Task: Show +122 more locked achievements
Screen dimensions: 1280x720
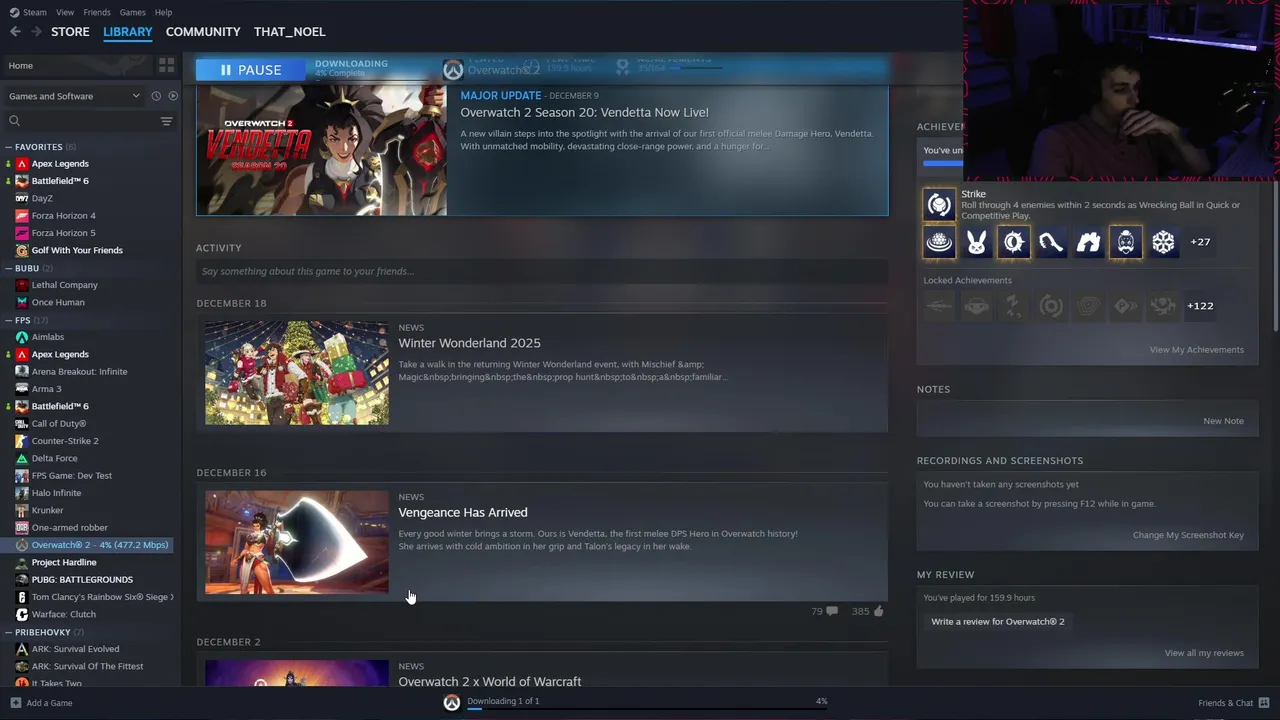Action: click(x=1200, y=306)
